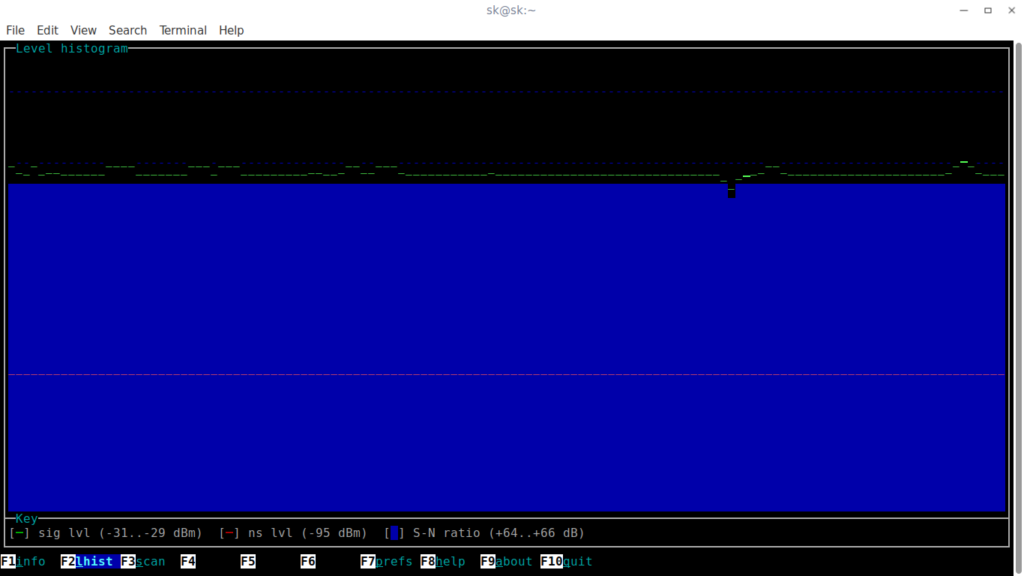The height and width of the screenshot is (576, 1024).
Task: Open the Edit menu
Action: tap(47, 30)
